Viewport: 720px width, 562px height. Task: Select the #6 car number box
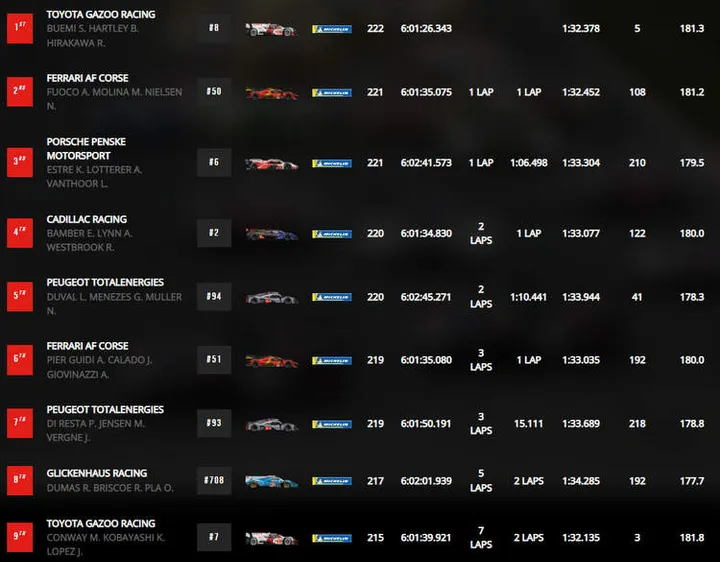coord(214,162)
